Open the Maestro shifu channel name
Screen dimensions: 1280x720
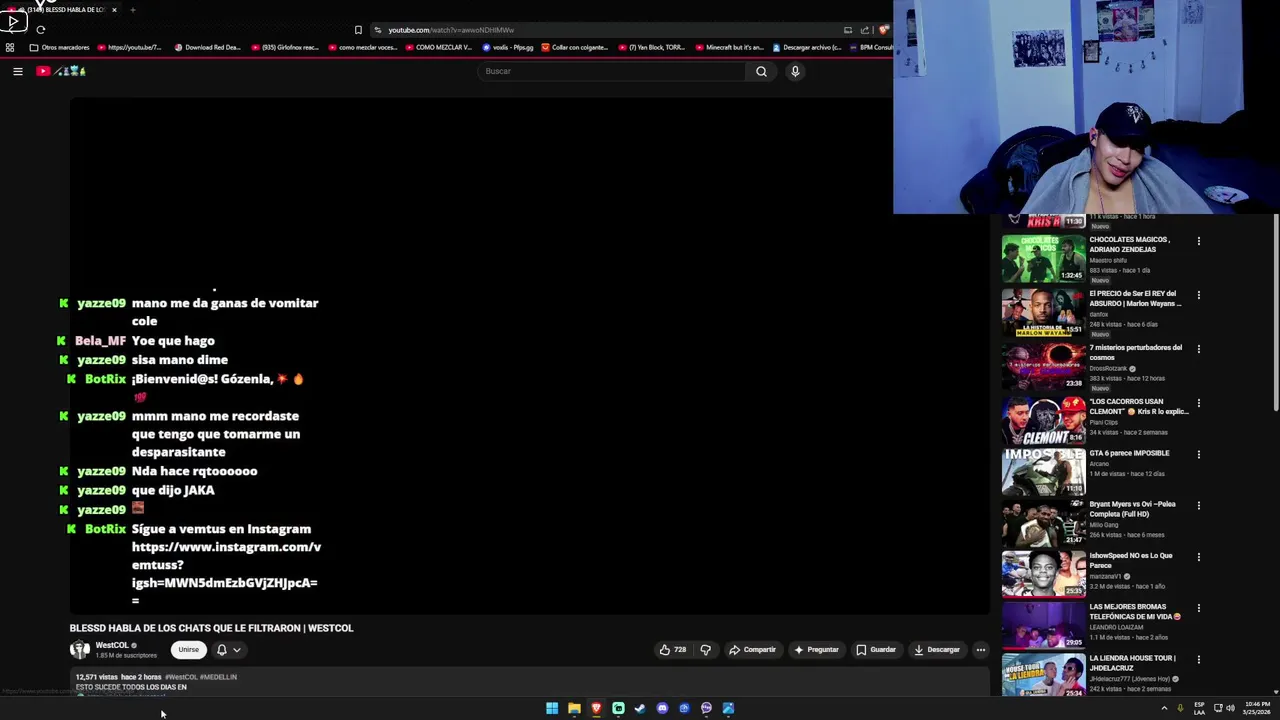(x=1108, y=260)
